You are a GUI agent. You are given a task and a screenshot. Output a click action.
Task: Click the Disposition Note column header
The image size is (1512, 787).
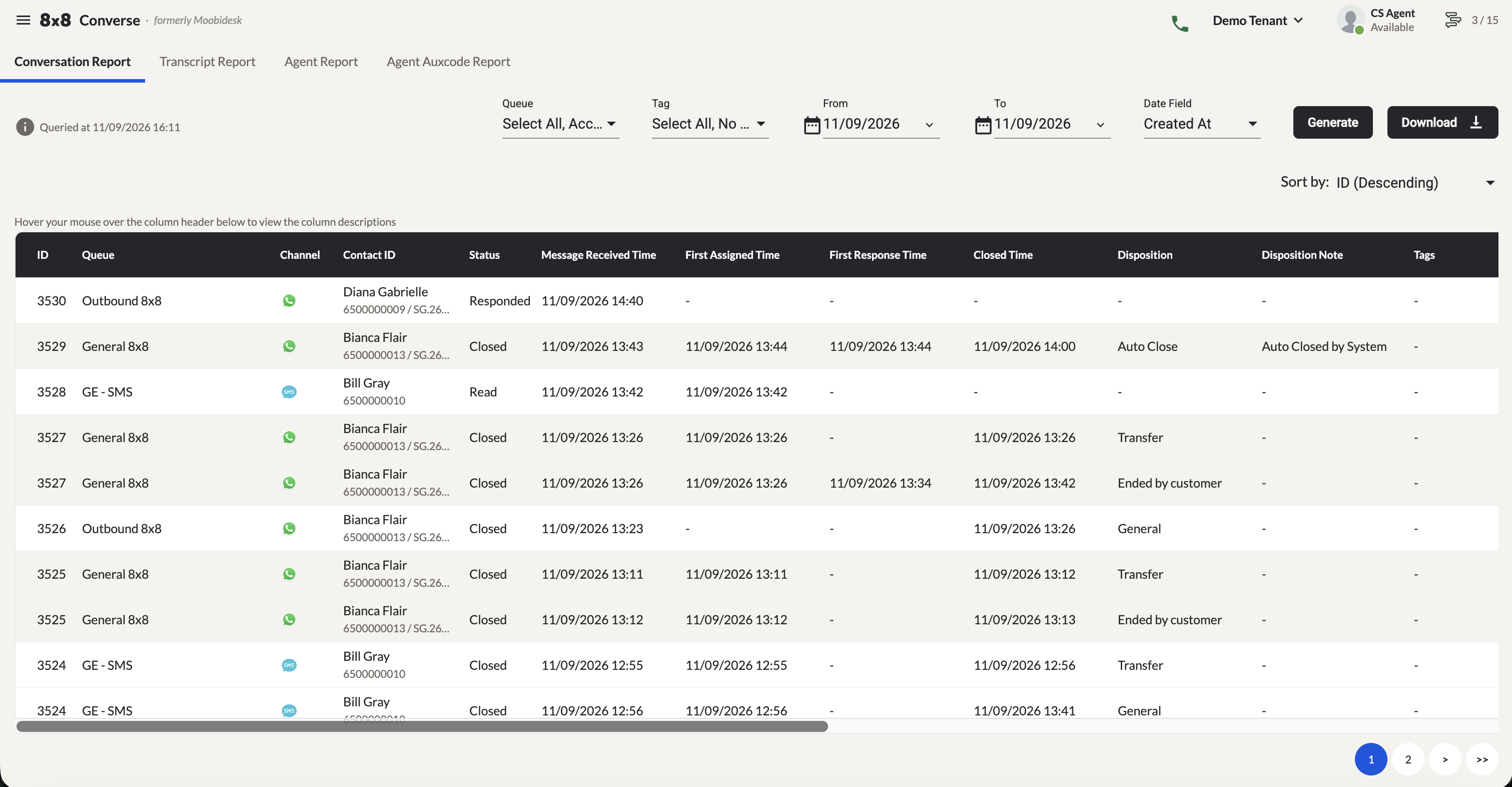pyautogui.click(x=1302, y=255)
